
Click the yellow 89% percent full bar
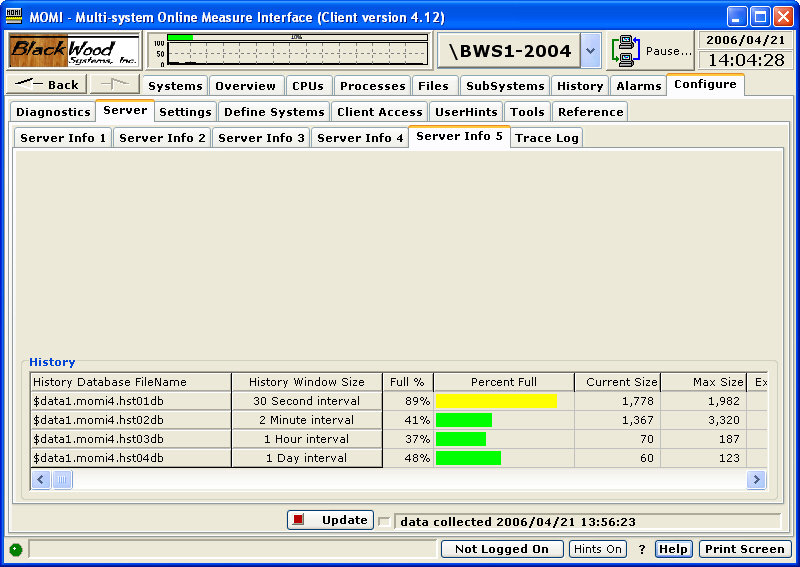pyautogui.click(x=496, y=401)
